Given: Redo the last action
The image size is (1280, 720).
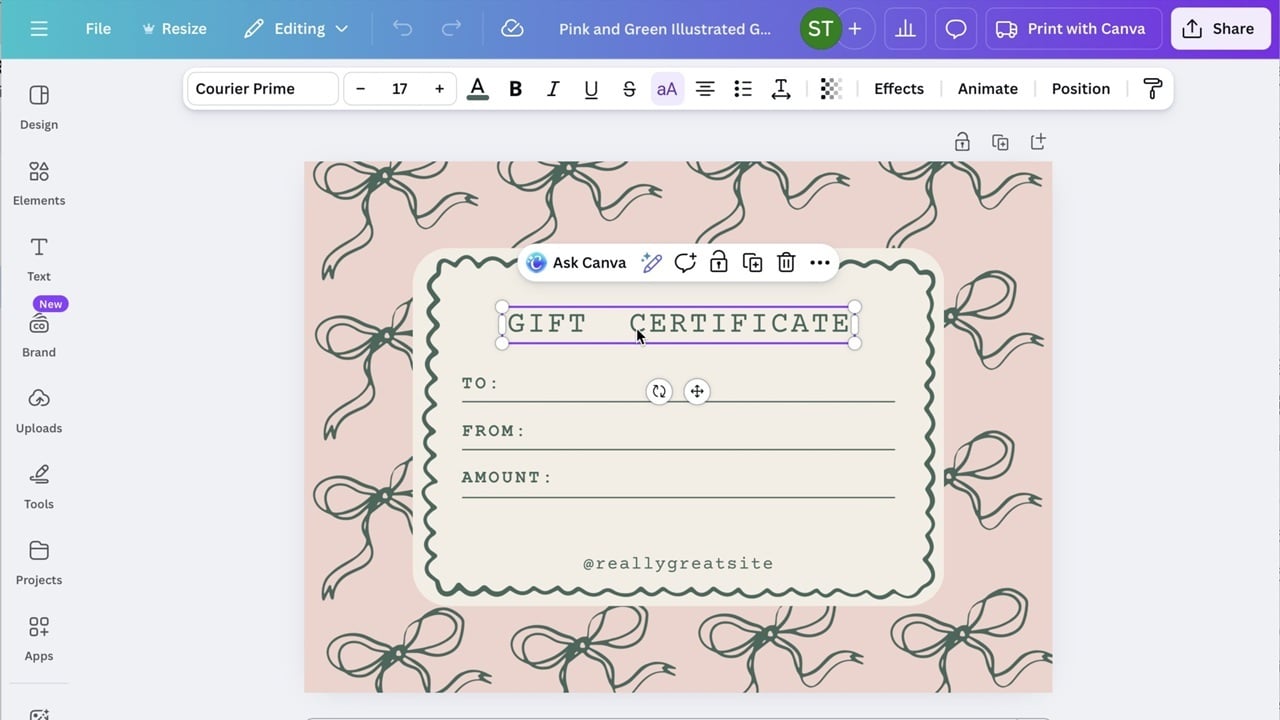Looking at the screenshot, I should click(451, 29).
